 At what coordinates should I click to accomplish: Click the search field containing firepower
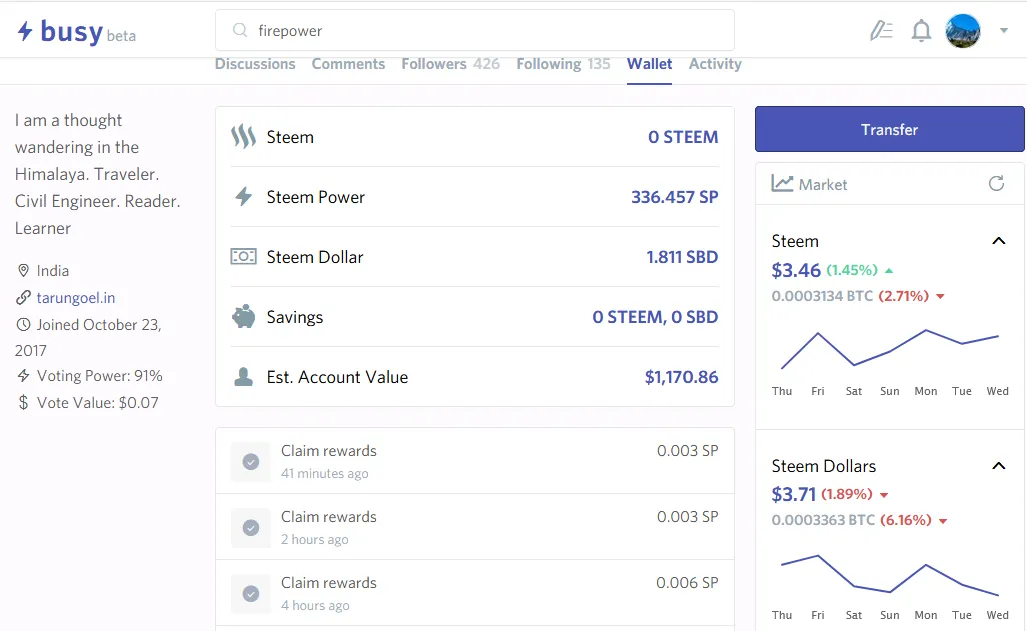click(x=475, y=30)
